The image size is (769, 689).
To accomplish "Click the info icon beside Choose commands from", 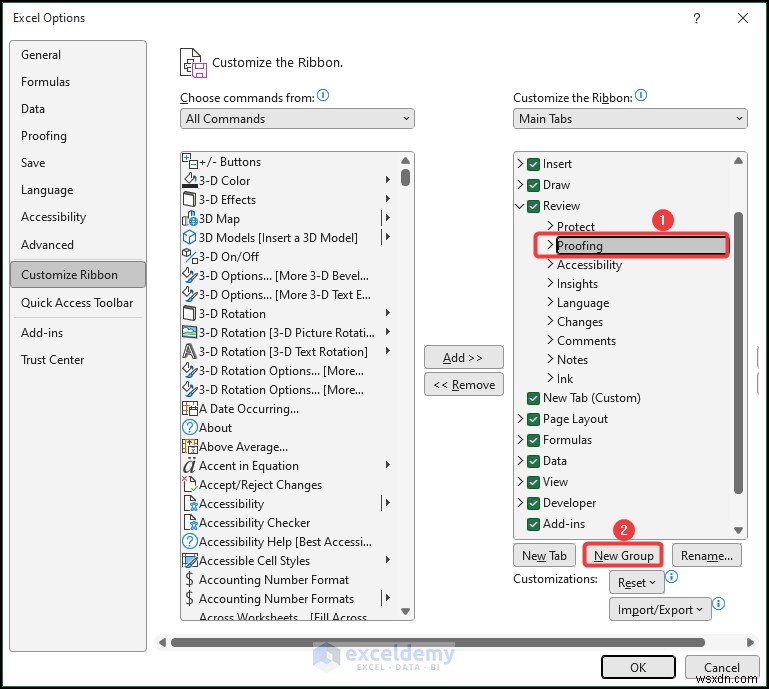I will 323,95.
